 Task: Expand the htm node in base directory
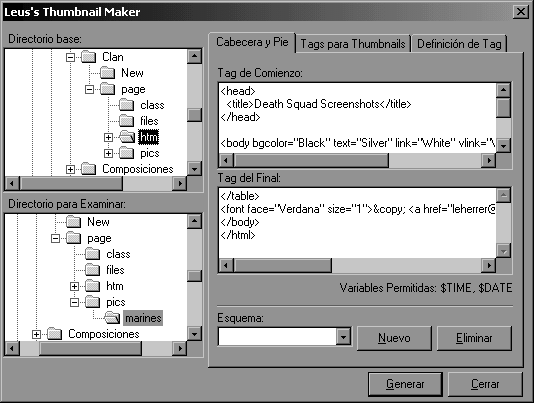pyautogui.click(x=108, y=137)
